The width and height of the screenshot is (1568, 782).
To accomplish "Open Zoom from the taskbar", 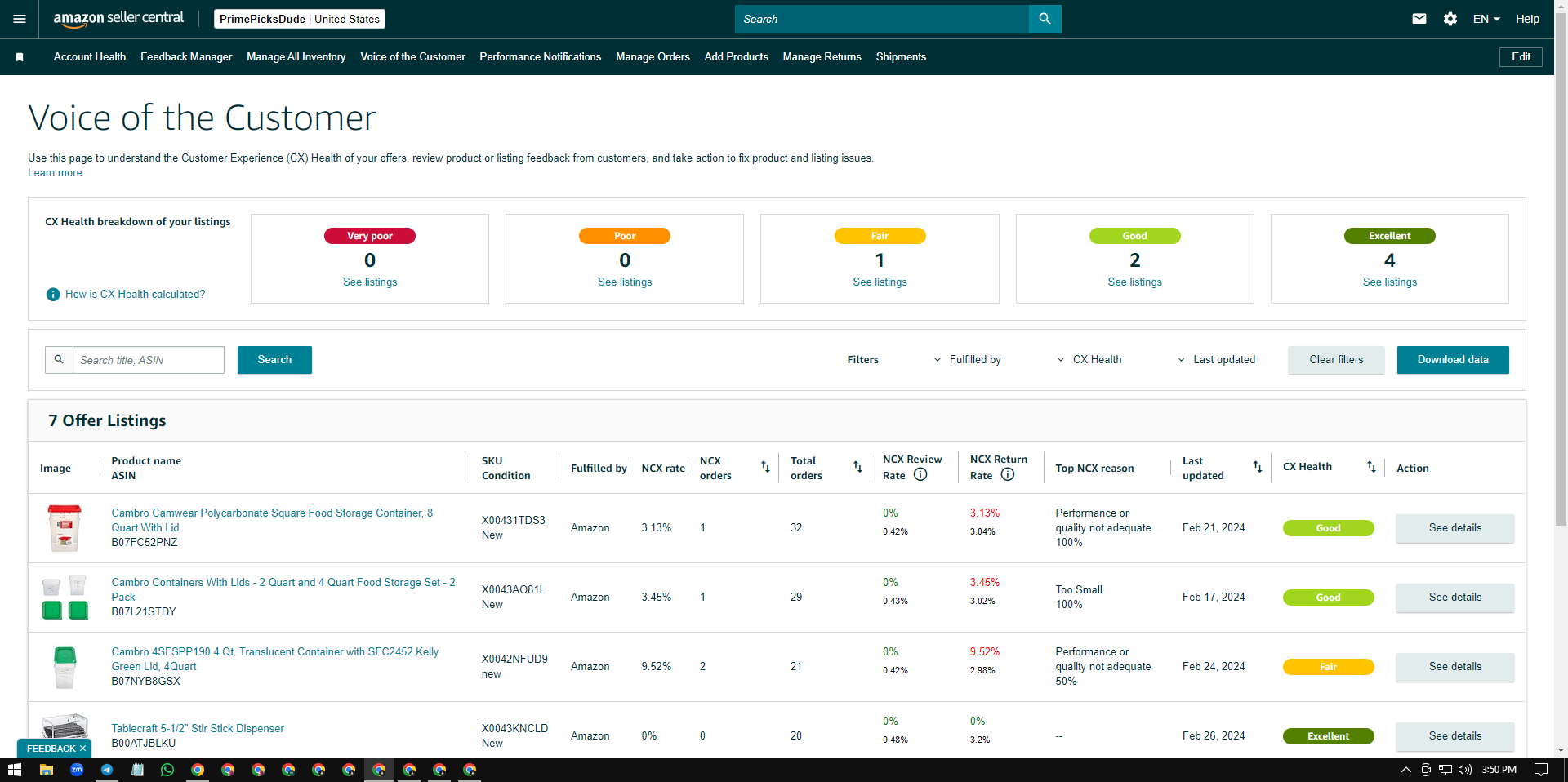I will coord(77,770).
